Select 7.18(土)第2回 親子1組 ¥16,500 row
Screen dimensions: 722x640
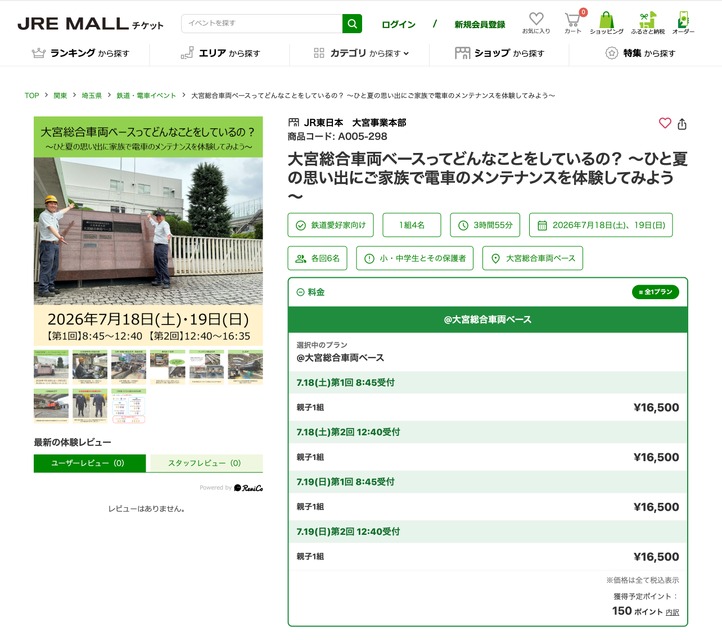coord(488,457)
